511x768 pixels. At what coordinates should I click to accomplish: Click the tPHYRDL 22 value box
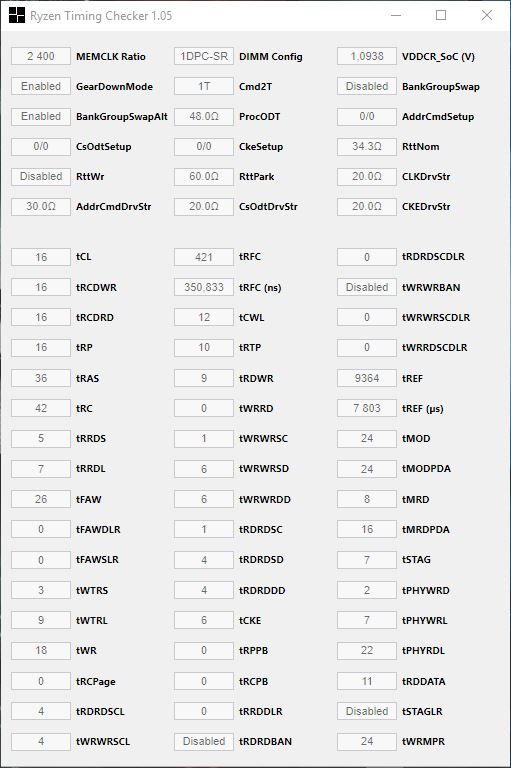(x=367, y=650)
